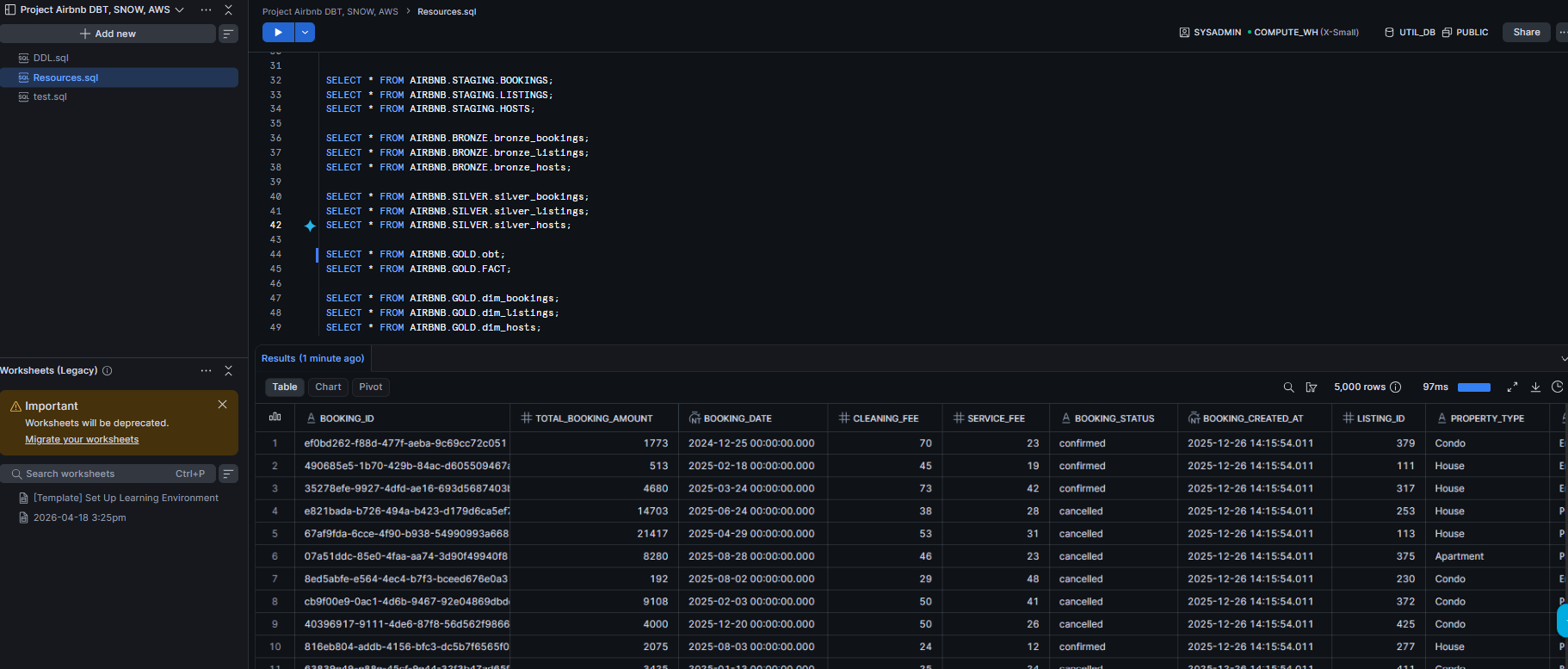Switch to the Pivot view
The width and height of the screenshot is (1568, 669).
(x=371, y=387)
